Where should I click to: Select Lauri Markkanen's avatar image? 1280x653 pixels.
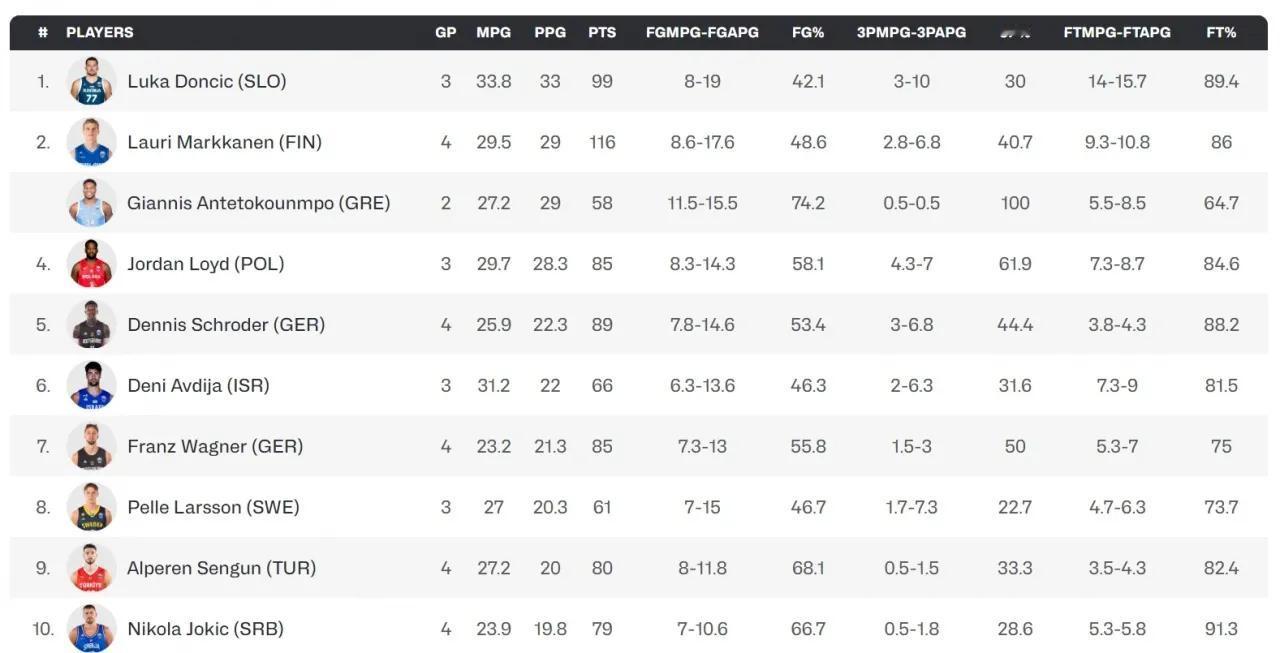click(x=91, y=142)
